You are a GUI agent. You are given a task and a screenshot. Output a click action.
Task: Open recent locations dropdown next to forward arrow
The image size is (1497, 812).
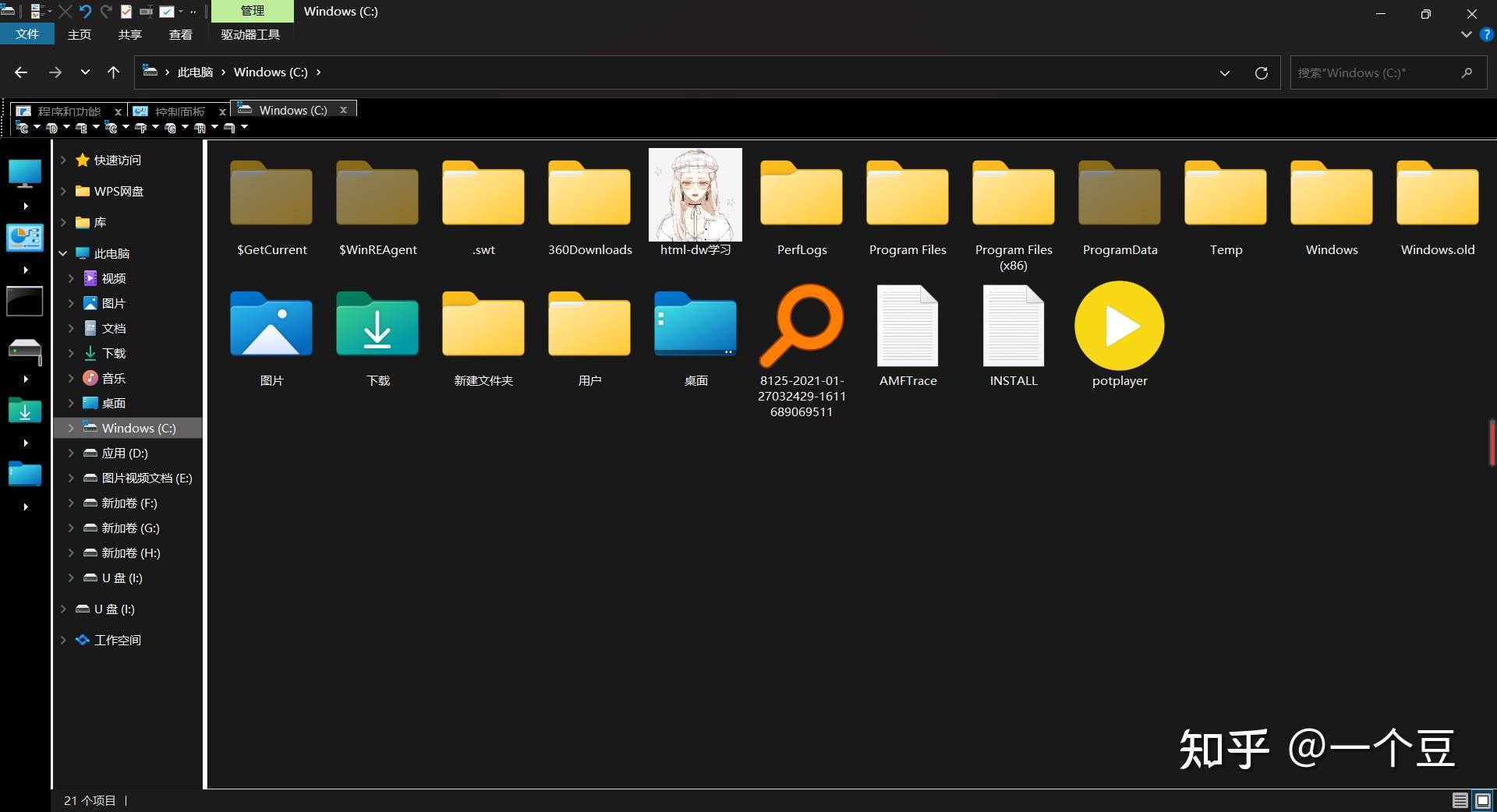coord(85,72)
